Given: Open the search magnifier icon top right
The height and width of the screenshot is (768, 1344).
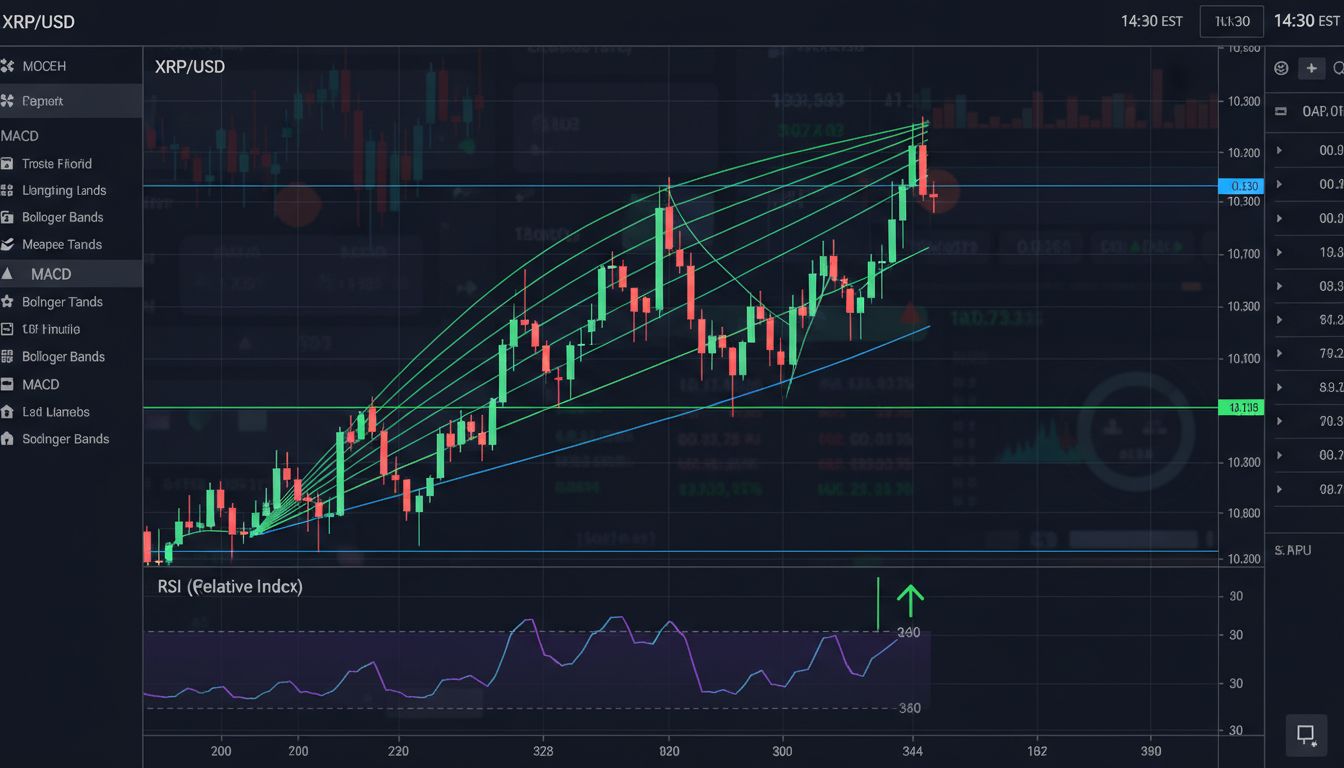Looking at the screenshot, I should pos(1338,68).
